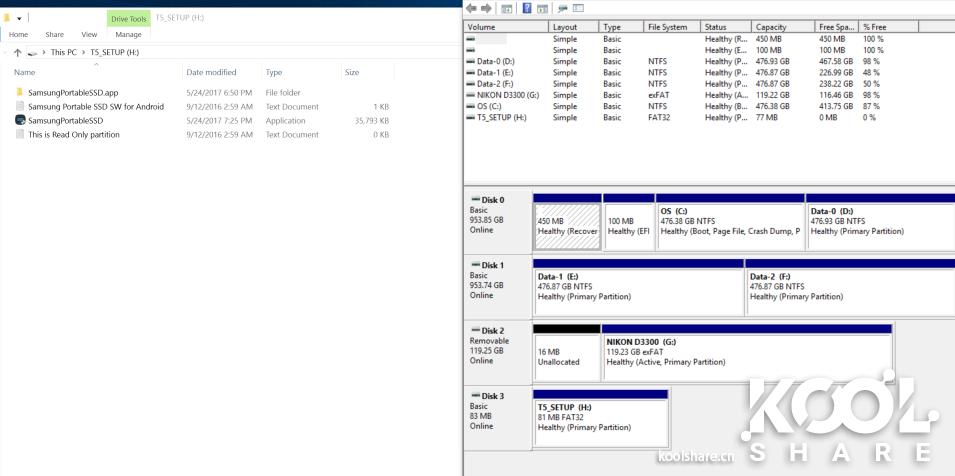Click the Back arrow in Disk Management toolbar
Image resolution: width=955 pixels, height=476 pixels.
[x=471, y=9]
